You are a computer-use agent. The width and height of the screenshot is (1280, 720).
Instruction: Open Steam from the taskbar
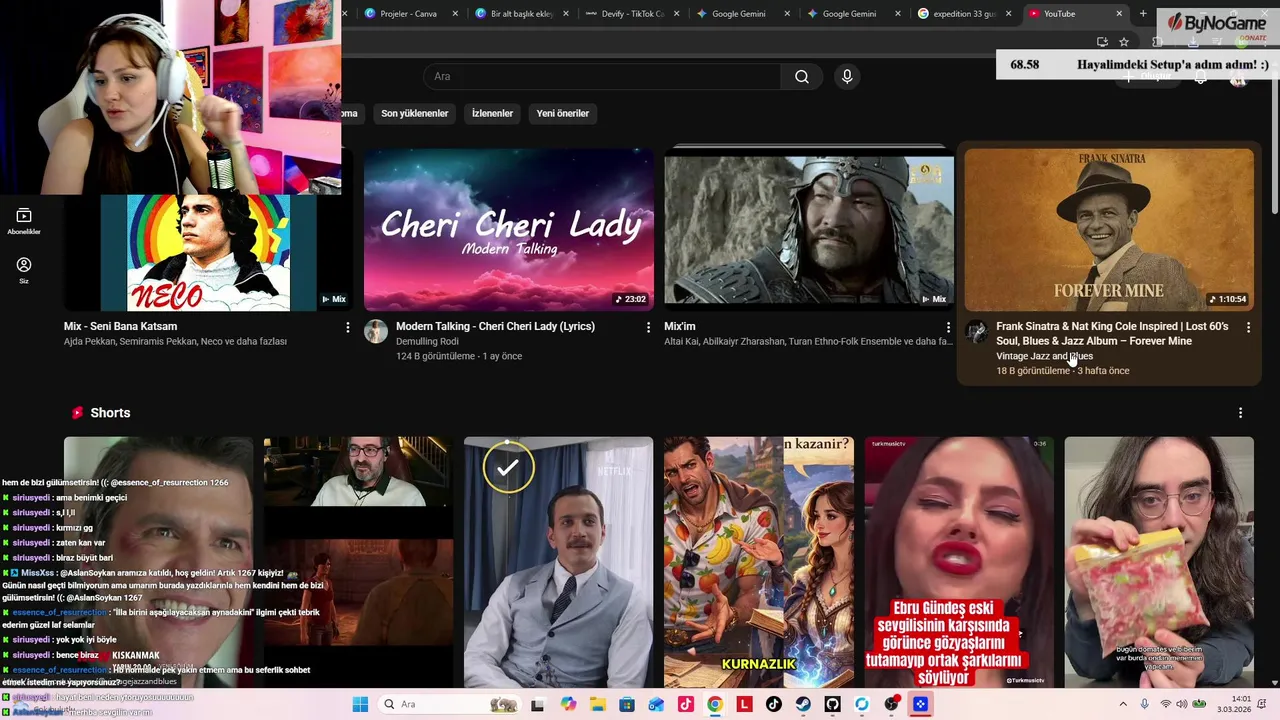coord(803,704)
